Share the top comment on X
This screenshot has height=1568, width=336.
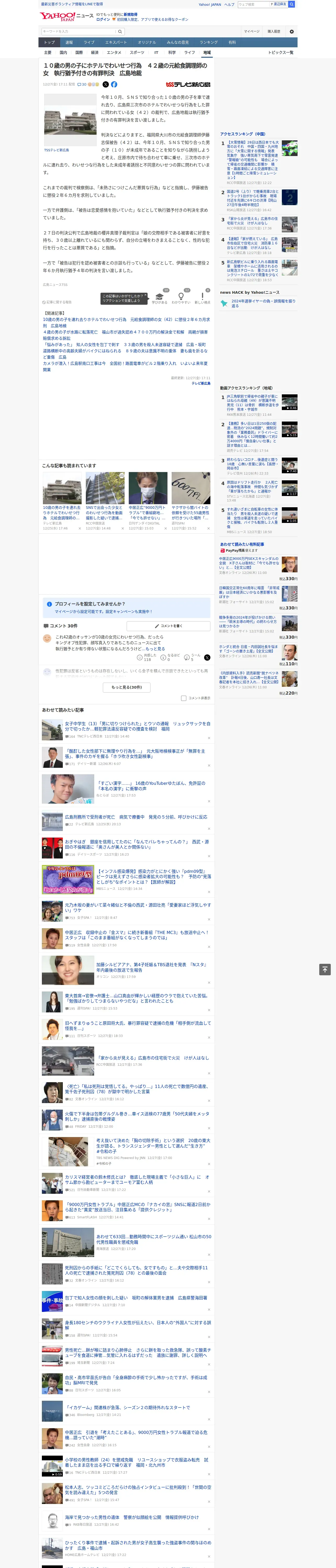207,658
